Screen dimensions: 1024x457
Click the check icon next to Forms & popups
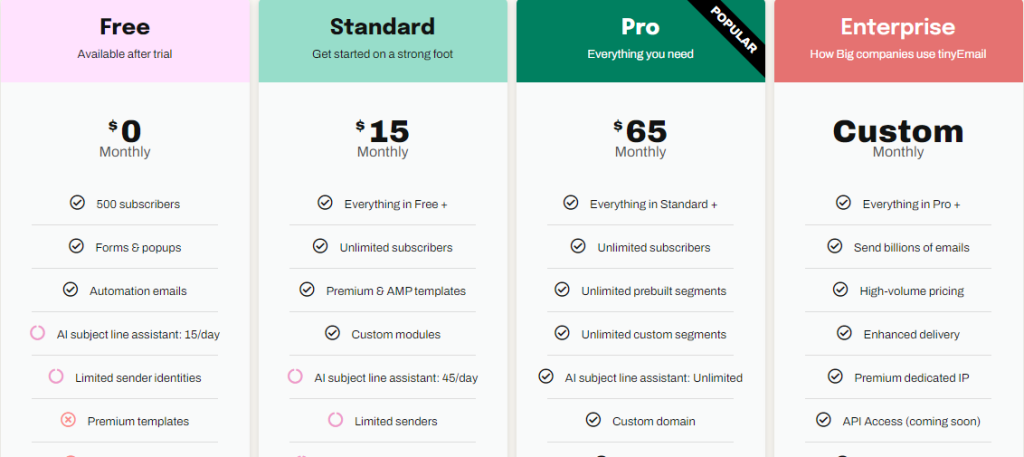(76, 246)
